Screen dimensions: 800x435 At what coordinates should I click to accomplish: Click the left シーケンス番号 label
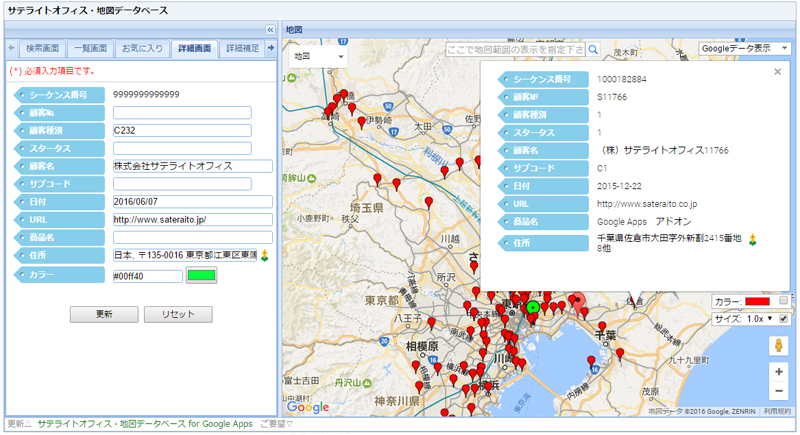[59, 95]
